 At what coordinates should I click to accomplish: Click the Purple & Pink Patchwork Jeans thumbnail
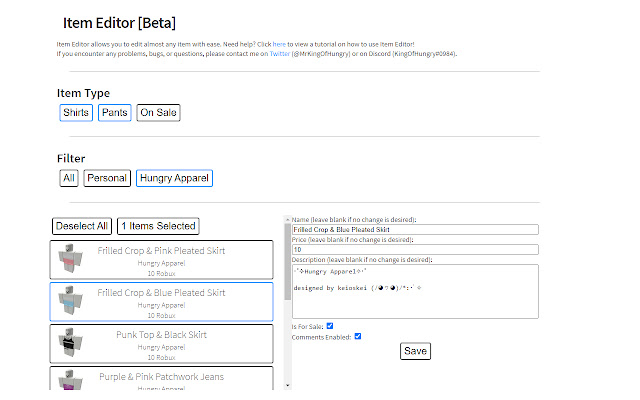[70, 380]
